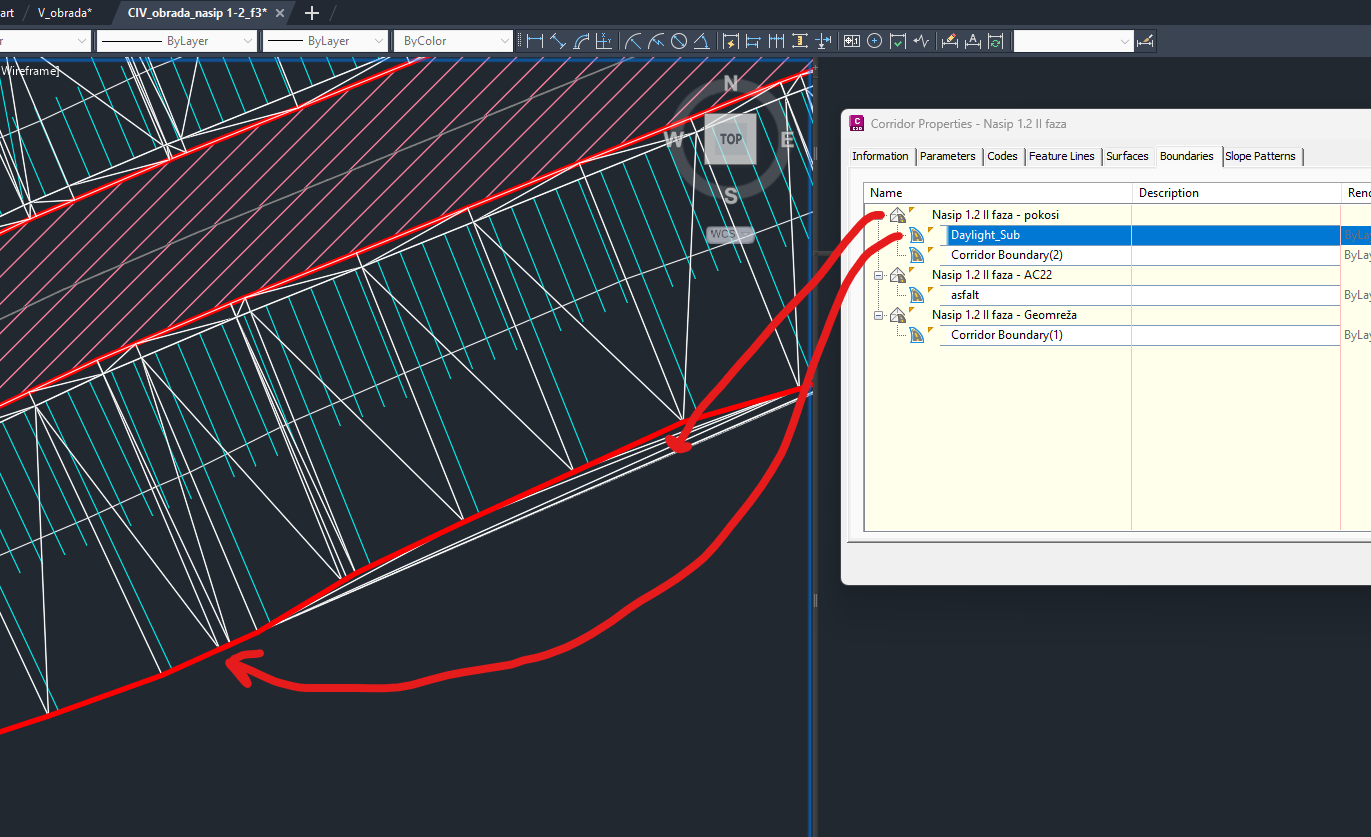The width and height of the screenshot is (1371, 837).
Task: Select the Jogged Linear dimension tool
Action: (921, 41)
